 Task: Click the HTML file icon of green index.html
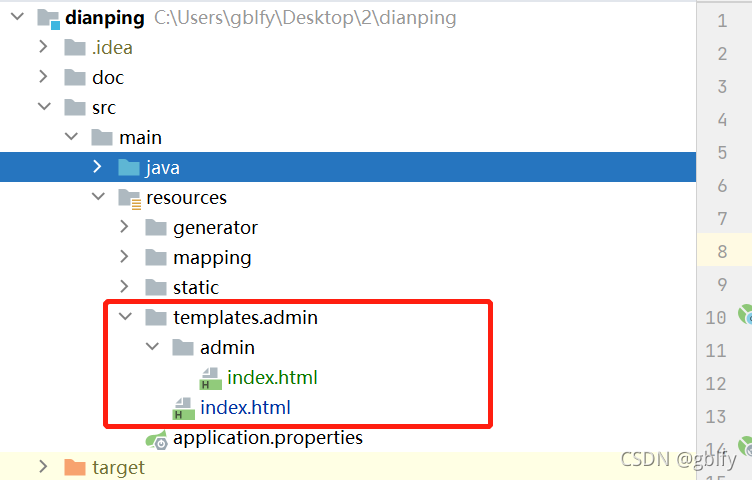[211, 378]
